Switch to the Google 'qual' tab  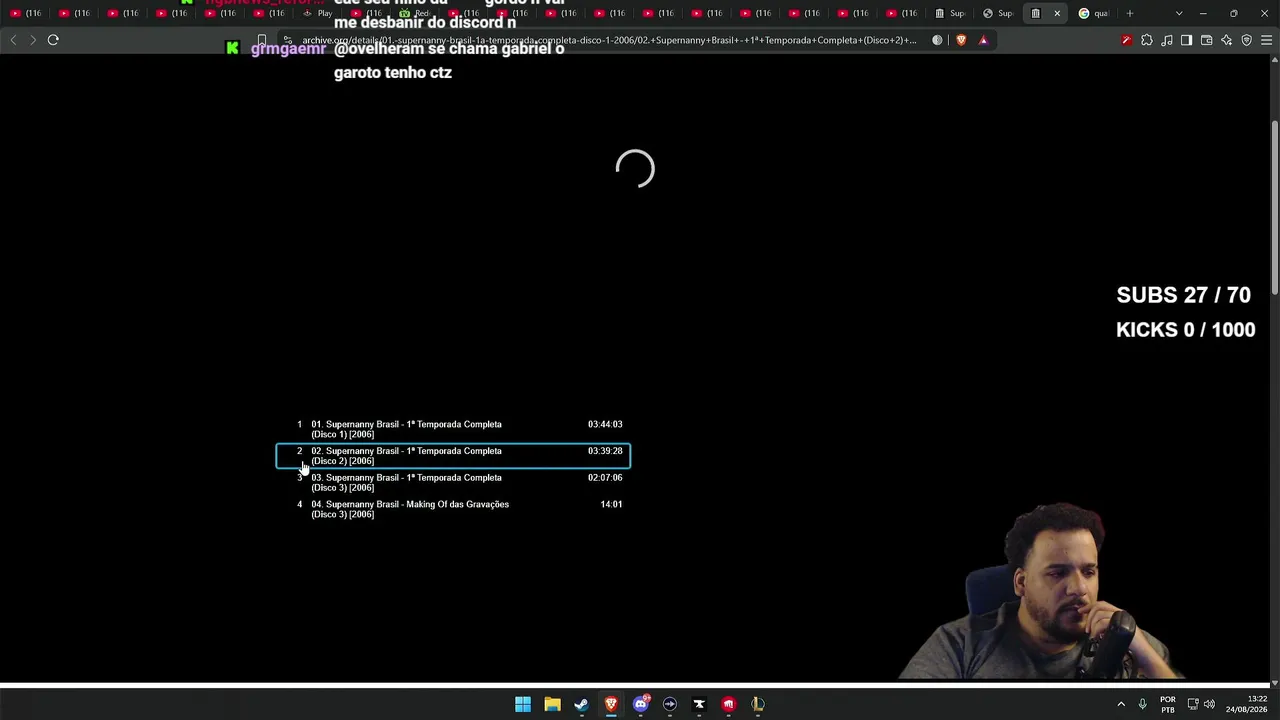(1093, 13)
